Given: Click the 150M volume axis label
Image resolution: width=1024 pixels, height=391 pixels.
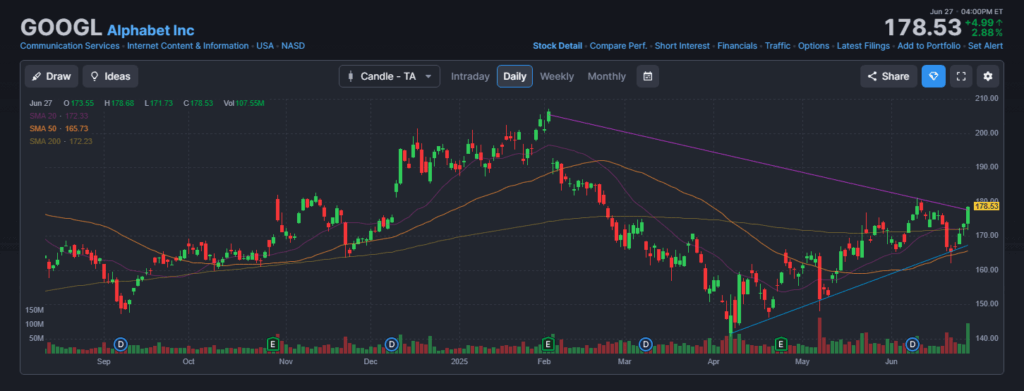Looking at the screenshot, I should (34, 309).
